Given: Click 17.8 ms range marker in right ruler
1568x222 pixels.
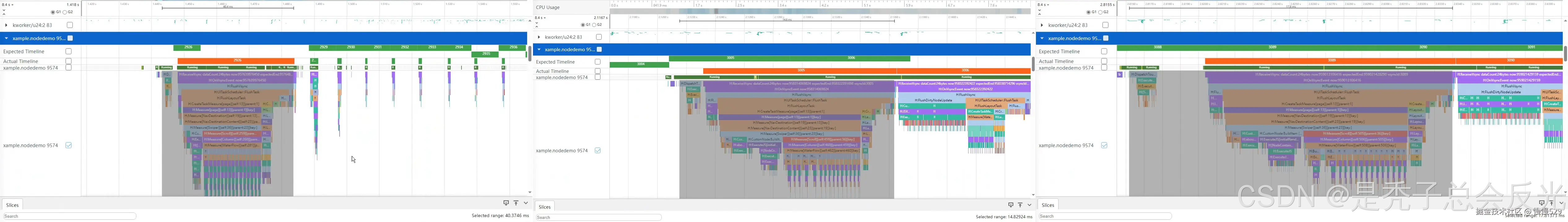Looking at the screenshot, I should click(1290, 7).
